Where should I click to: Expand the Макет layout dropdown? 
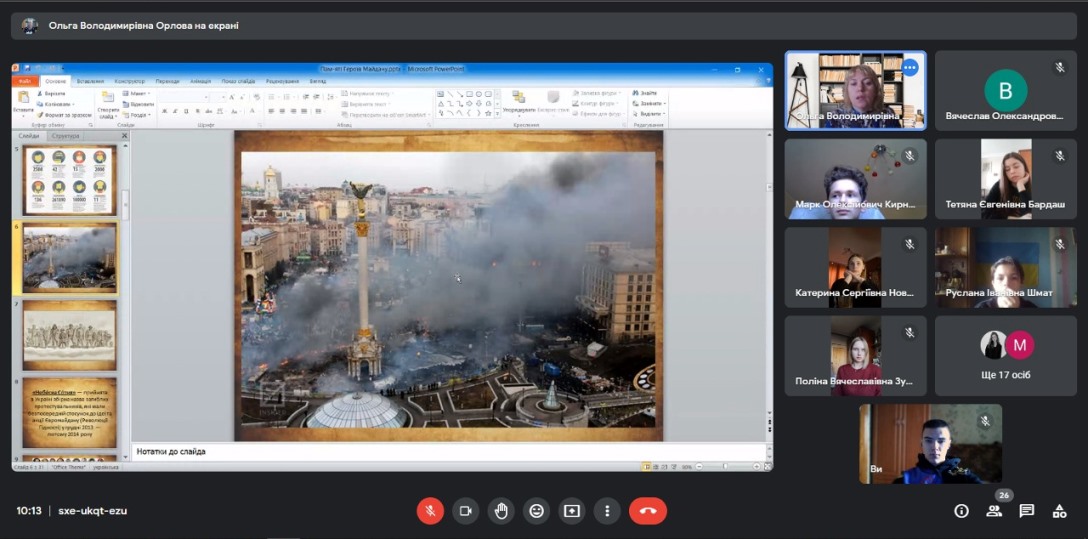[139, 93]
